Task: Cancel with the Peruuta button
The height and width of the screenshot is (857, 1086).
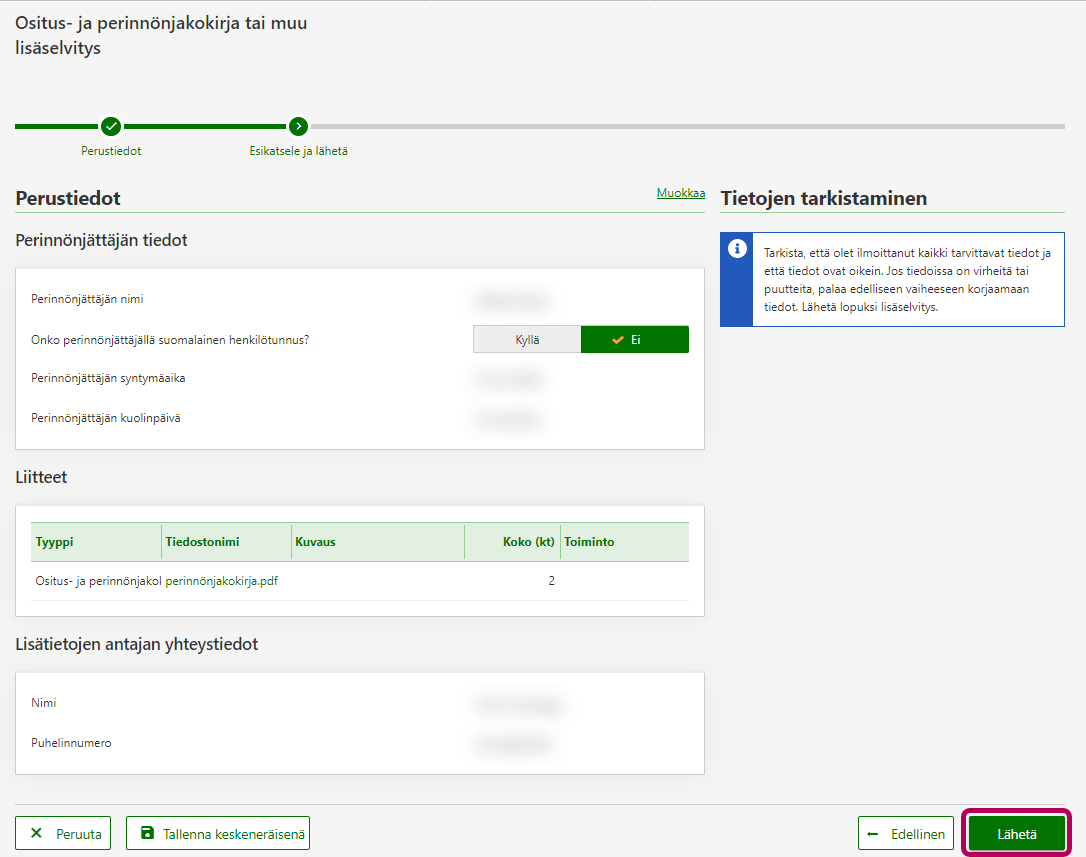Action: tap(63, 833)
